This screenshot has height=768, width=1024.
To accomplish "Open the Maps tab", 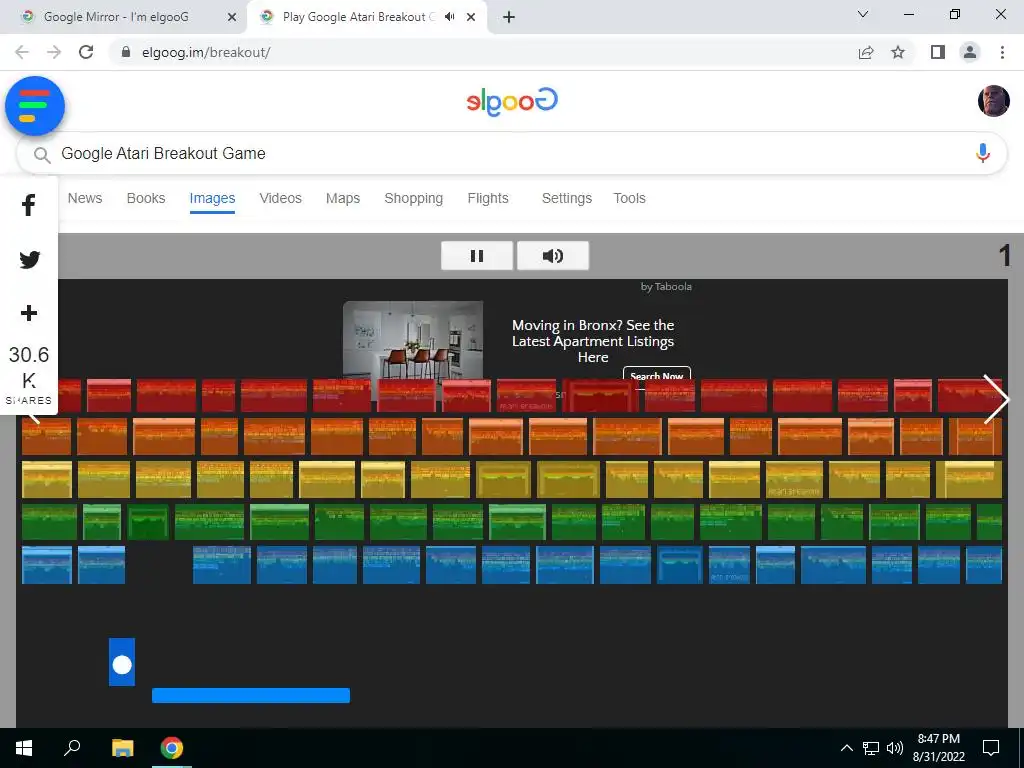I will point(343,198).
